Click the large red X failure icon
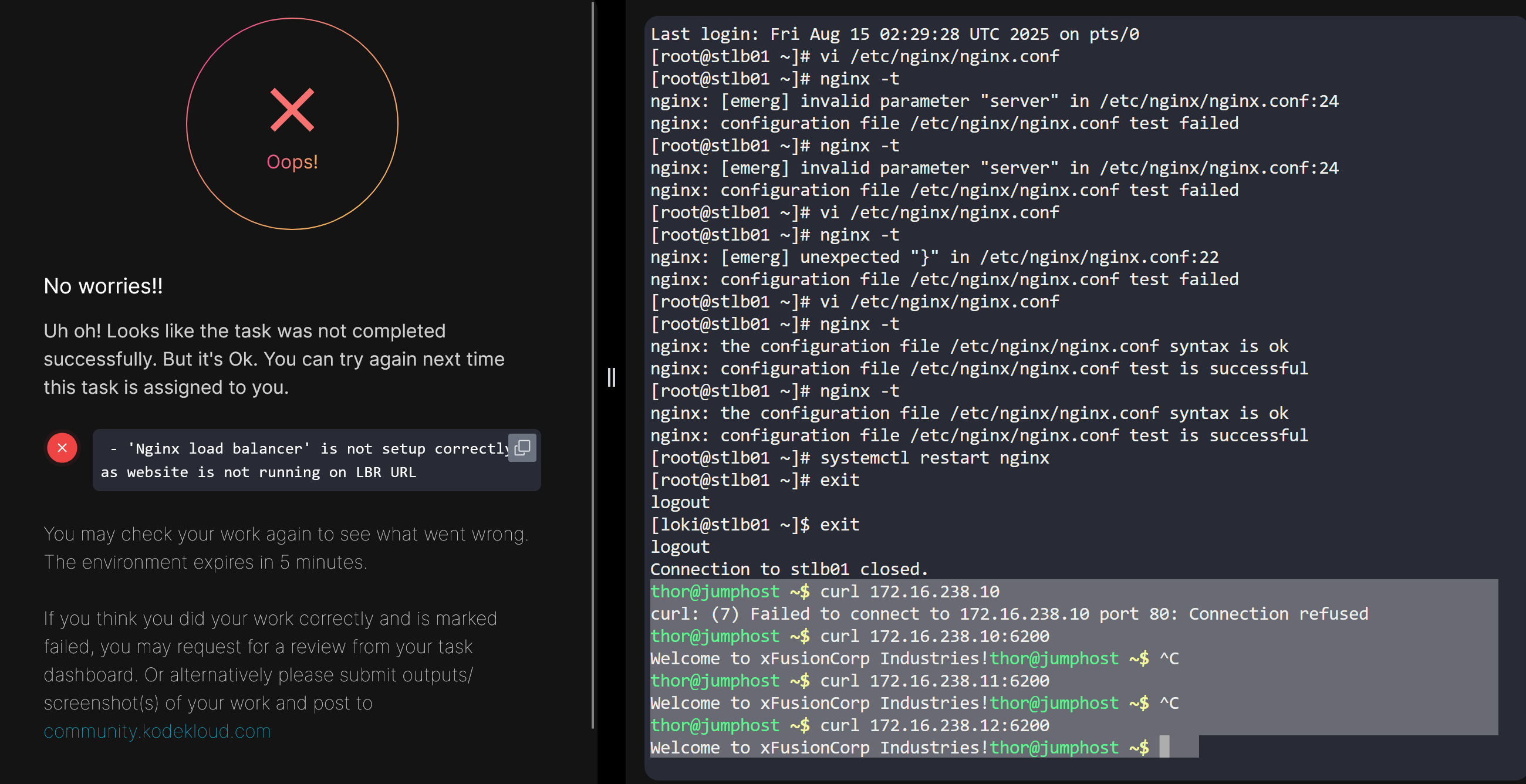The height and width of the screenshot is (784, 1526). 292,110
